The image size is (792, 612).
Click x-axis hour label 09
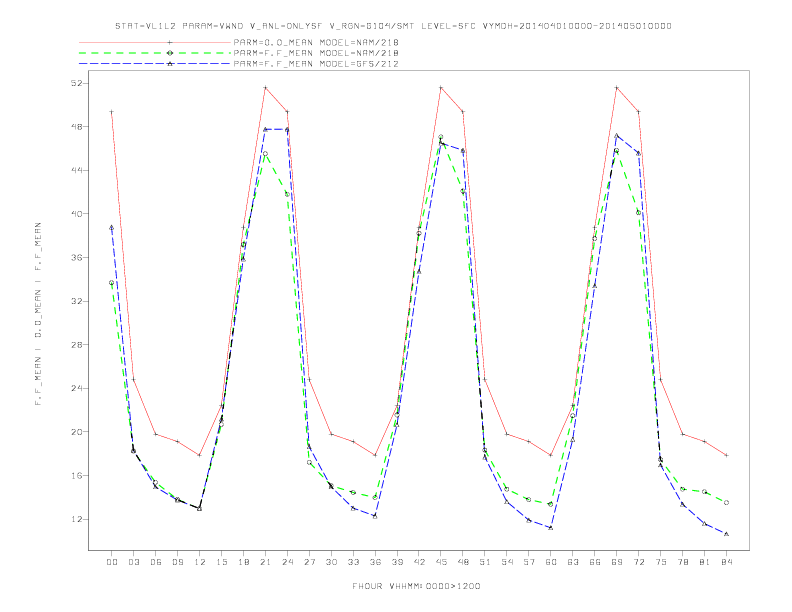[177, 562]
